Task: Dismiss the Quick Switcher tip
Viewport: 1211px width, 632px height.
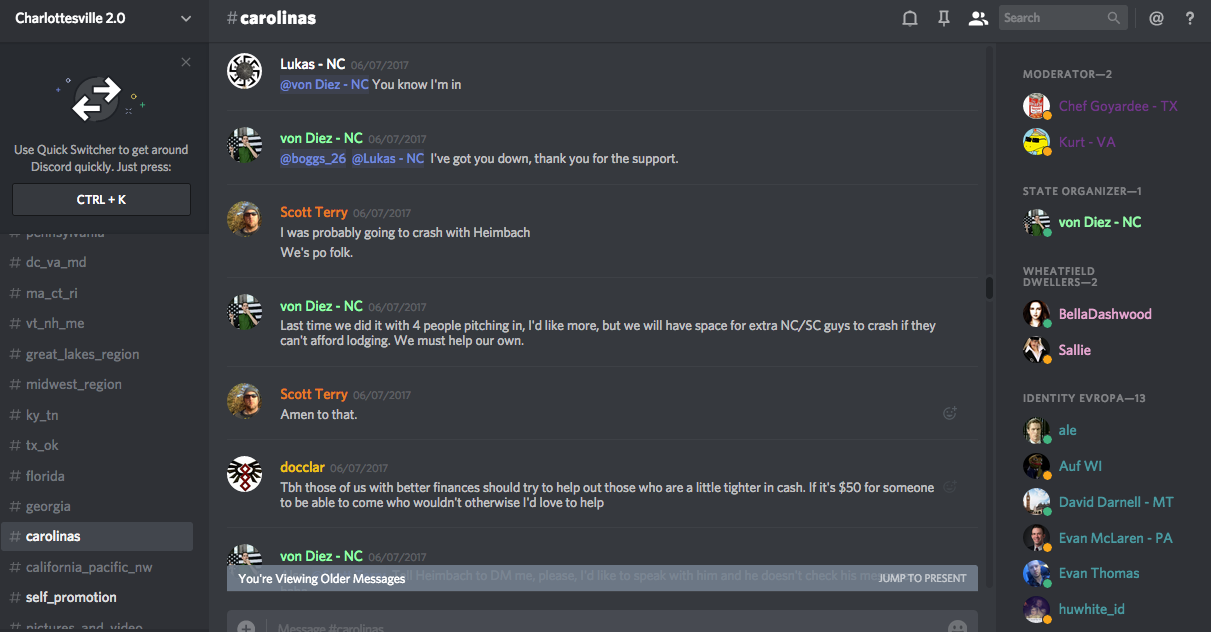Action: point(186,62)
